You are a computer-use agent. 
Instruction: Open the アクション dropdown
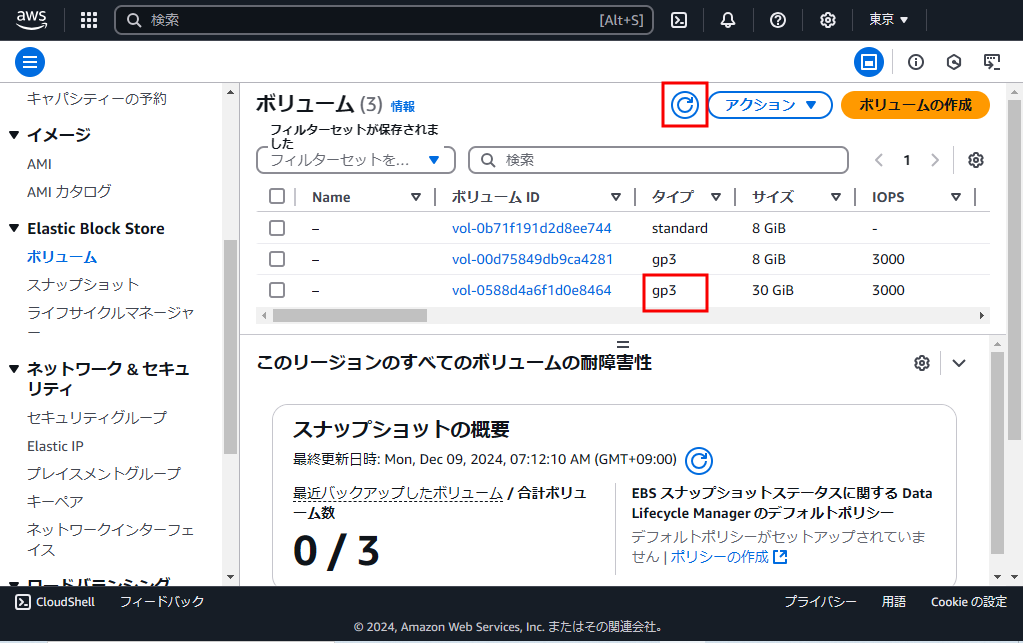[x=770, y=105]
